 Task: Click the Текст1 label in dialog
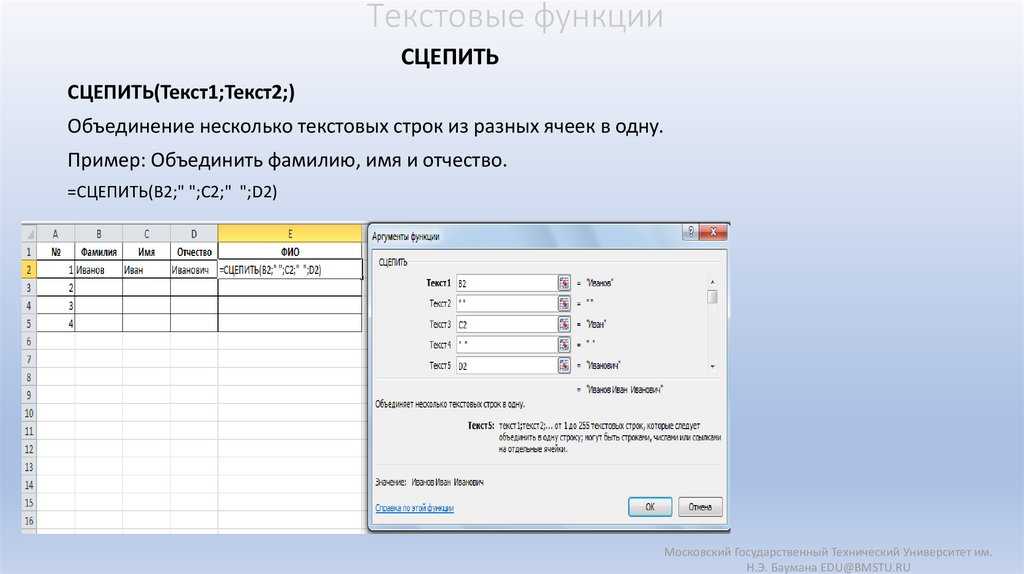438,283
